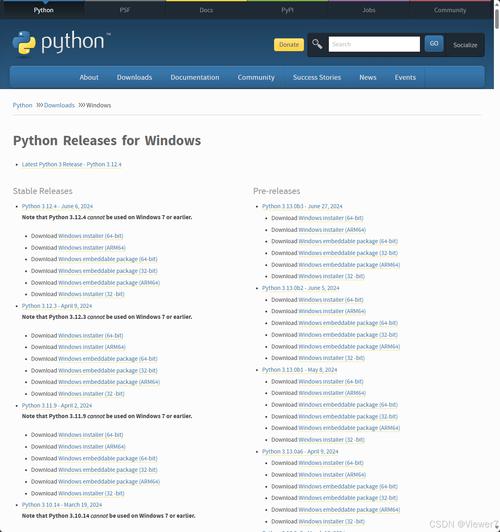The width and height of the screenshot is (500, 532).
Task: Open the Documentation navigation menu
Action: tap(195, 77)
